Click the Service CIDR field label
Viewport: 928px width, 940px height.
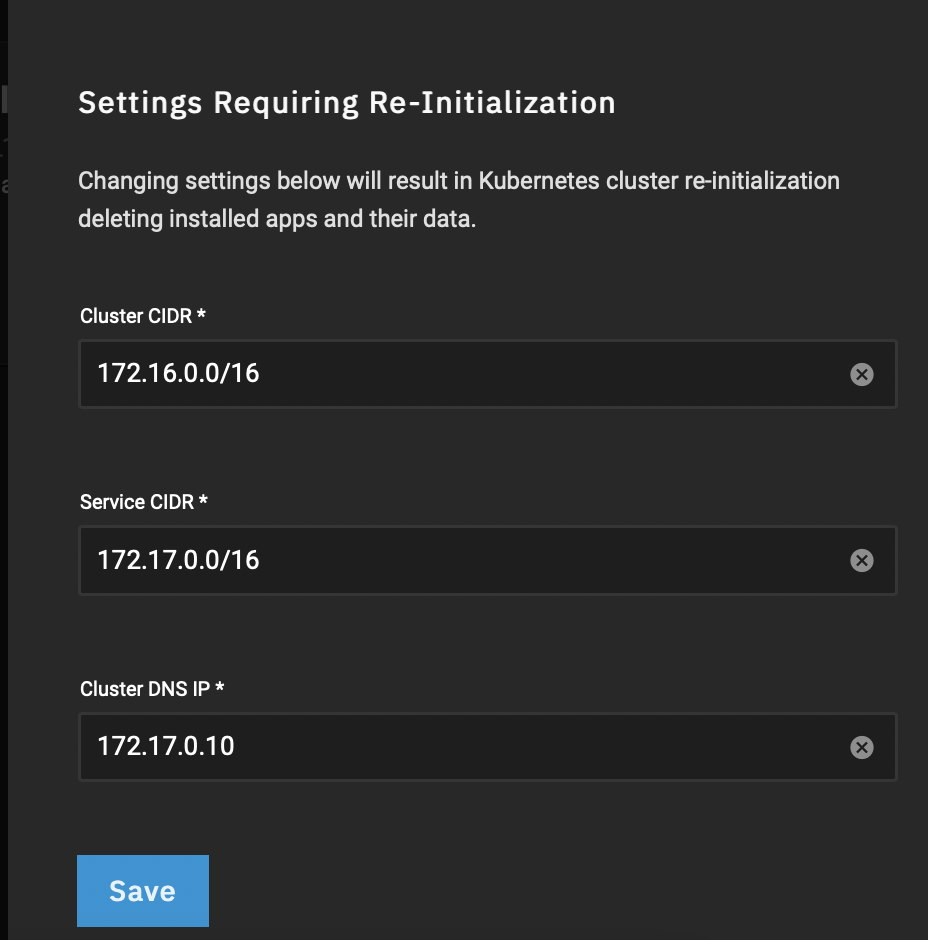pos(137,502)
